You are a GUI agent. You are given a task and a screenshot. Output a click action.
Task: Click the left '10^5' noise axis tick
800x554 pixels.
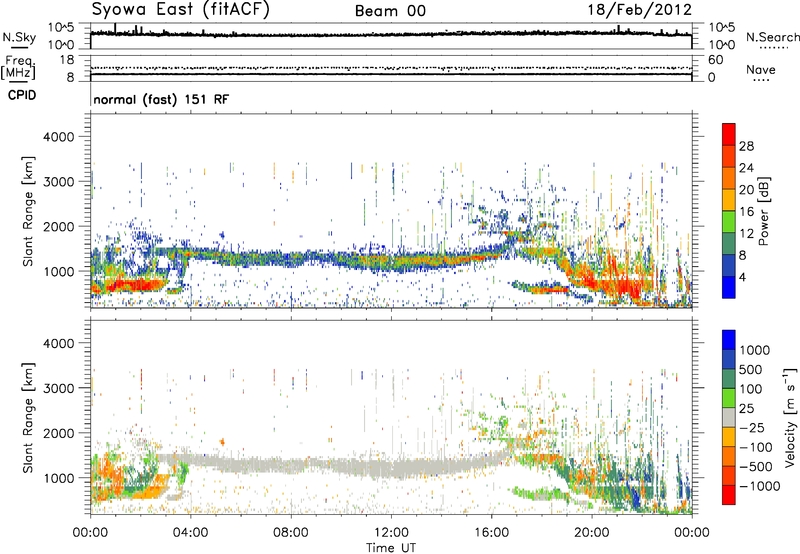(61, 28)
